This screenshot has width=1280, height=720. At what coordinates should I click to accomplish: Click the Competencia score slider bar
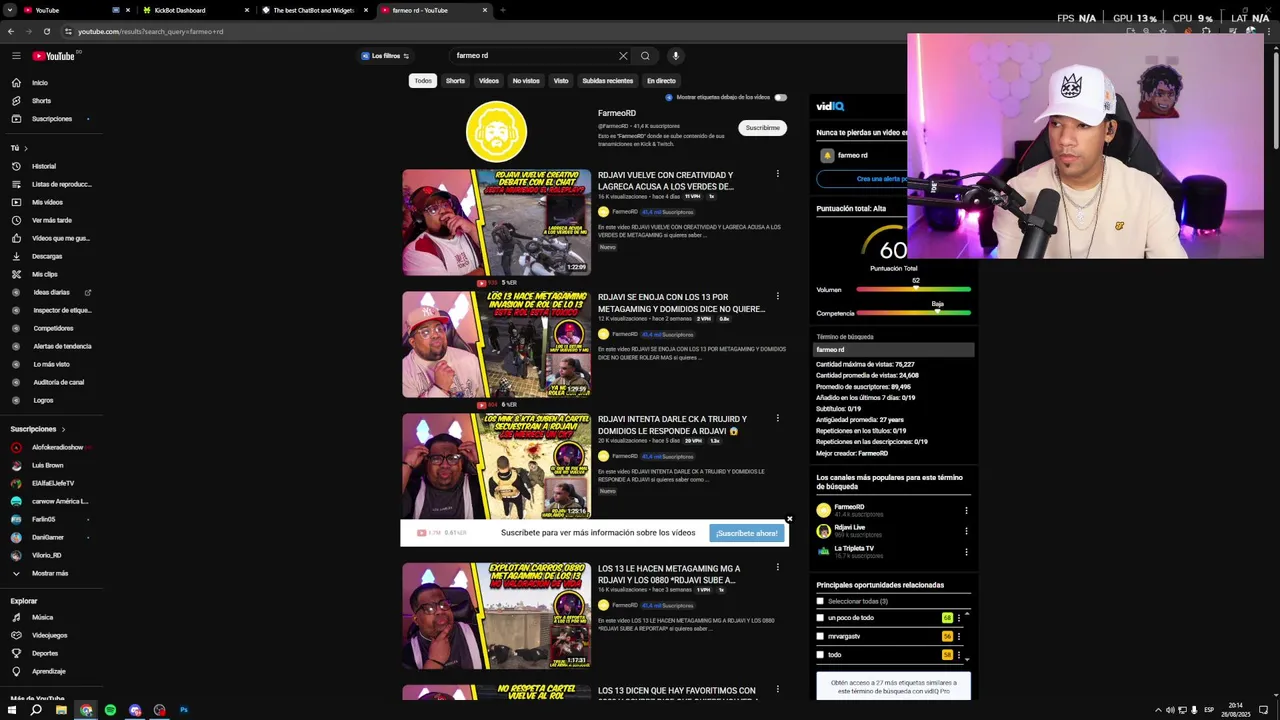click(x=913, y=313)
